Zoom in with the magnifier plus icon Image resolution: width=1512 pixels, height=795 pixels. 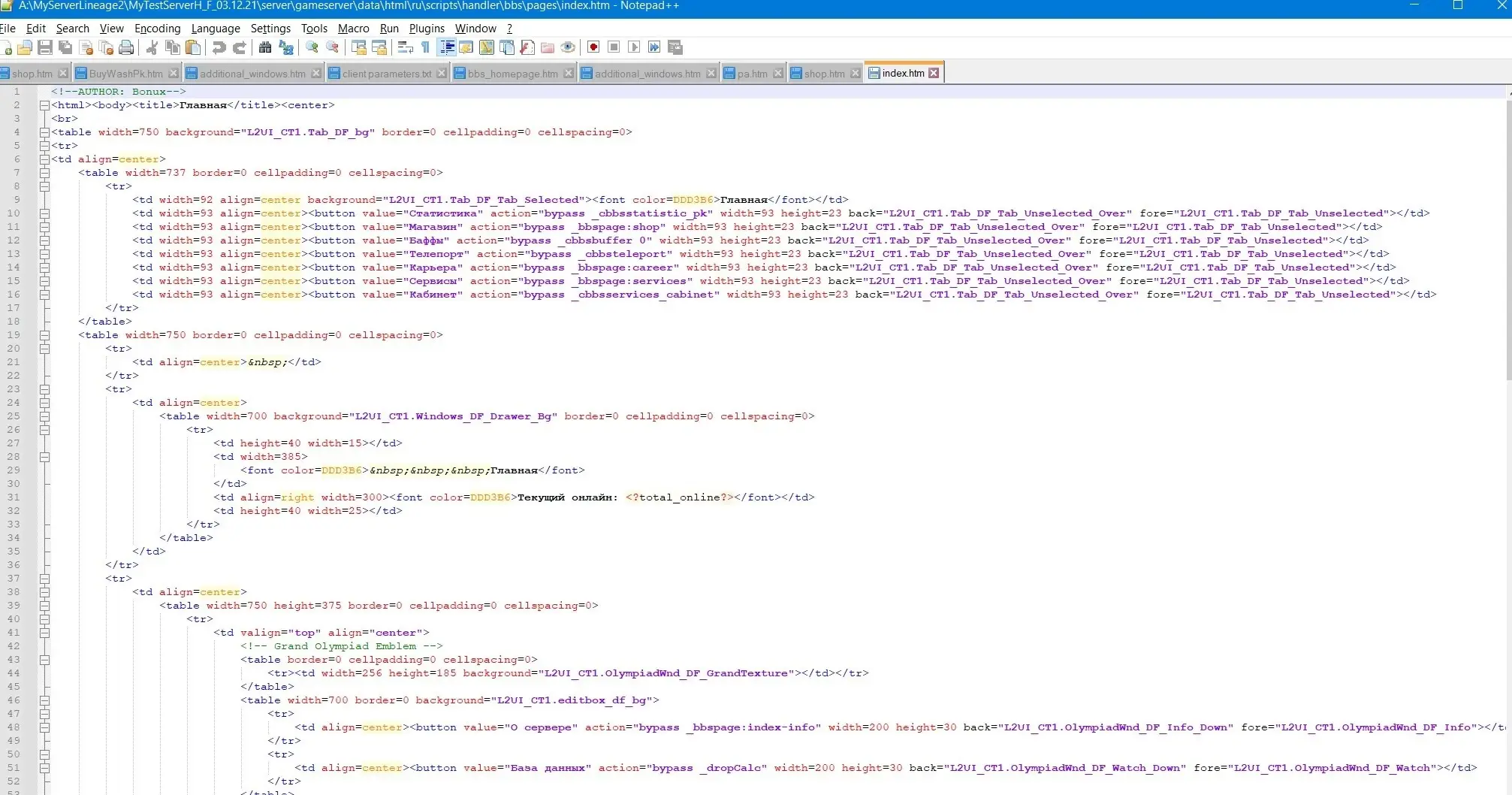(312, 47)
